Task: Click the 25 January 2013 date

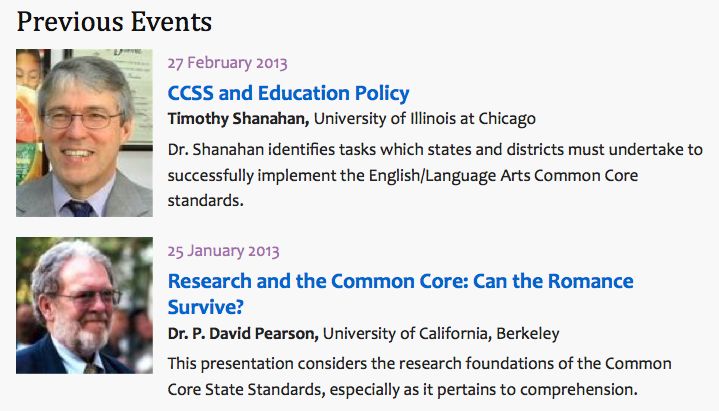Action: pyautogui.click(x=223, y=251)
